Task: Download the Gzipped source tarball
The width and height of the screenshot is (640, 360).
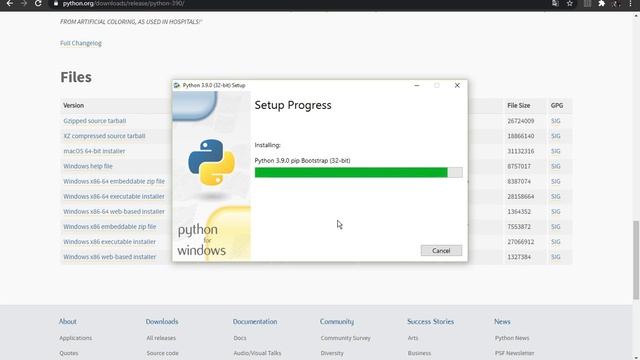Action: (x=95, y=121)
